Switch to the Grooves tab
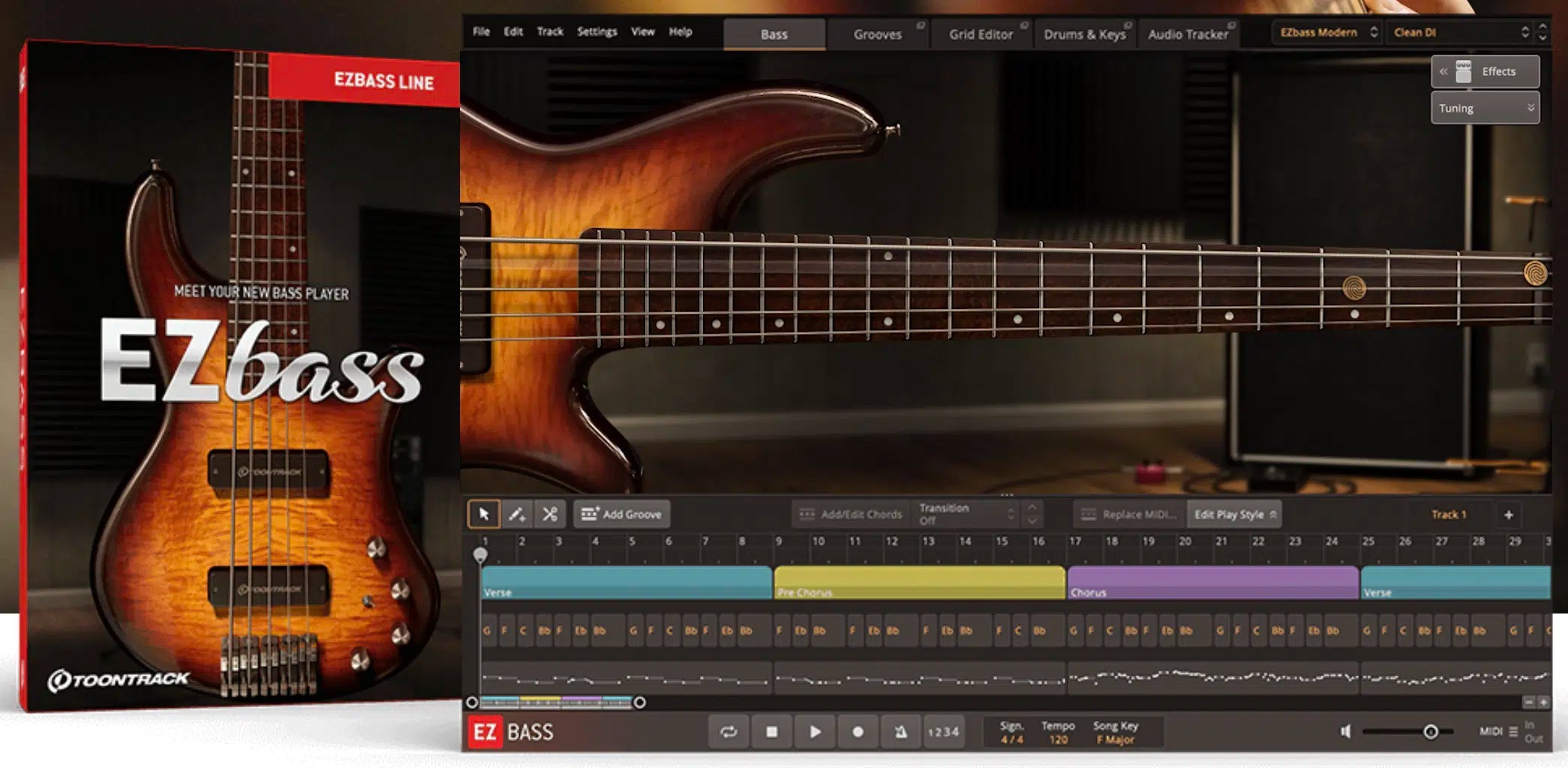This screenshot has height=768, width=1568. 878,34
